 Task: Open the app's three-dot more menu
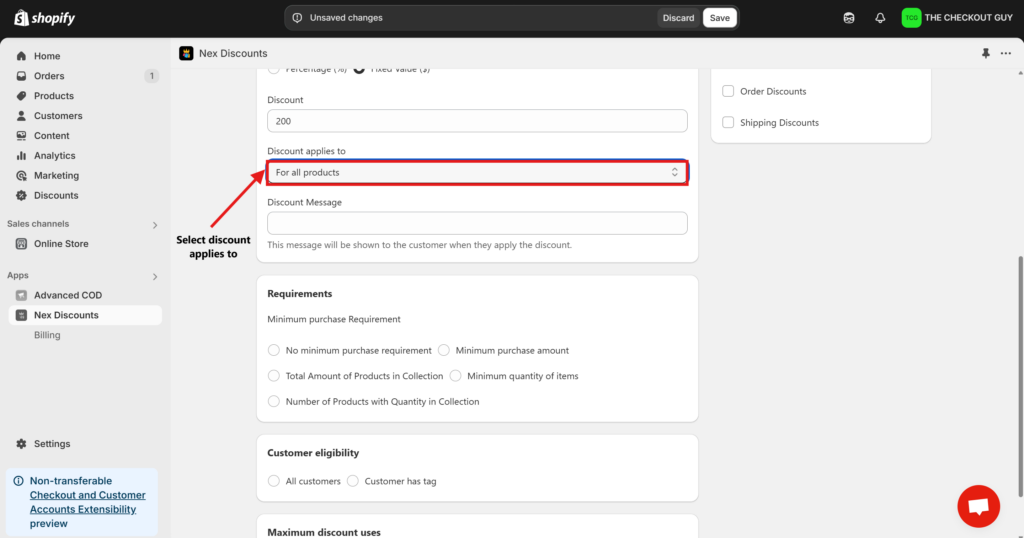point(1006,54)
